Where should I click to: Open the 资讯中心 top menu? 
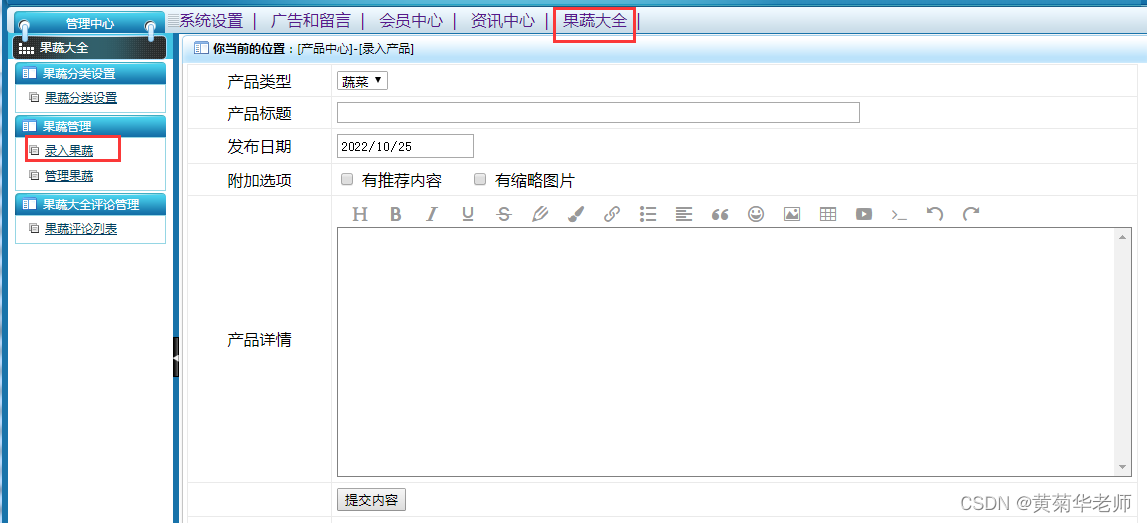click(503, 20)
